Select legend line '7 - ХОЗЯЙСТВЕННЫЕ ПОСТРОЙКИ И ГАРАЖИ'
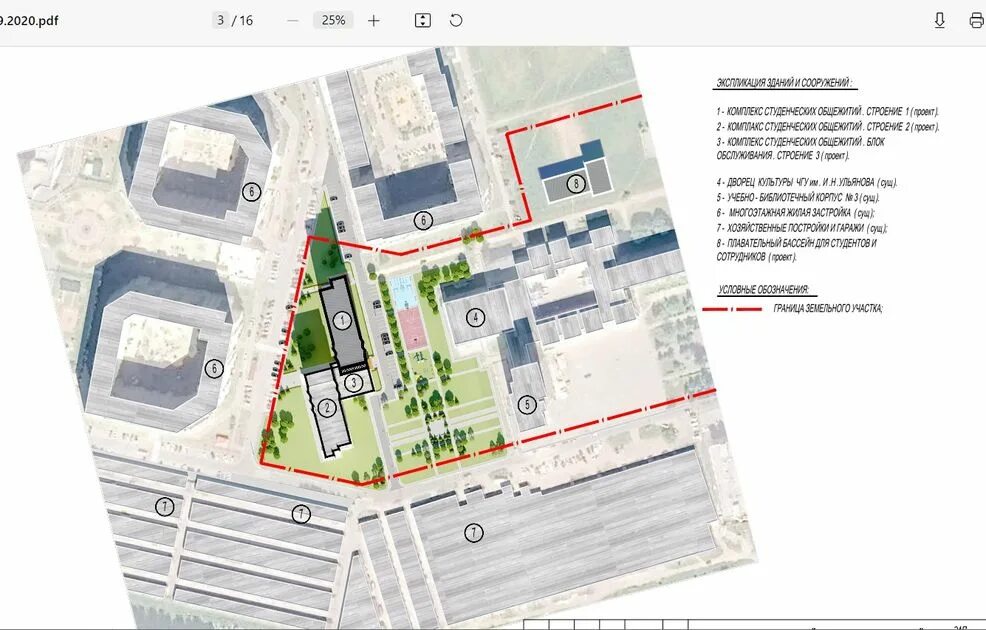This screenshot has width=986, height=630. pyautogui.click(x=802, y=228)
